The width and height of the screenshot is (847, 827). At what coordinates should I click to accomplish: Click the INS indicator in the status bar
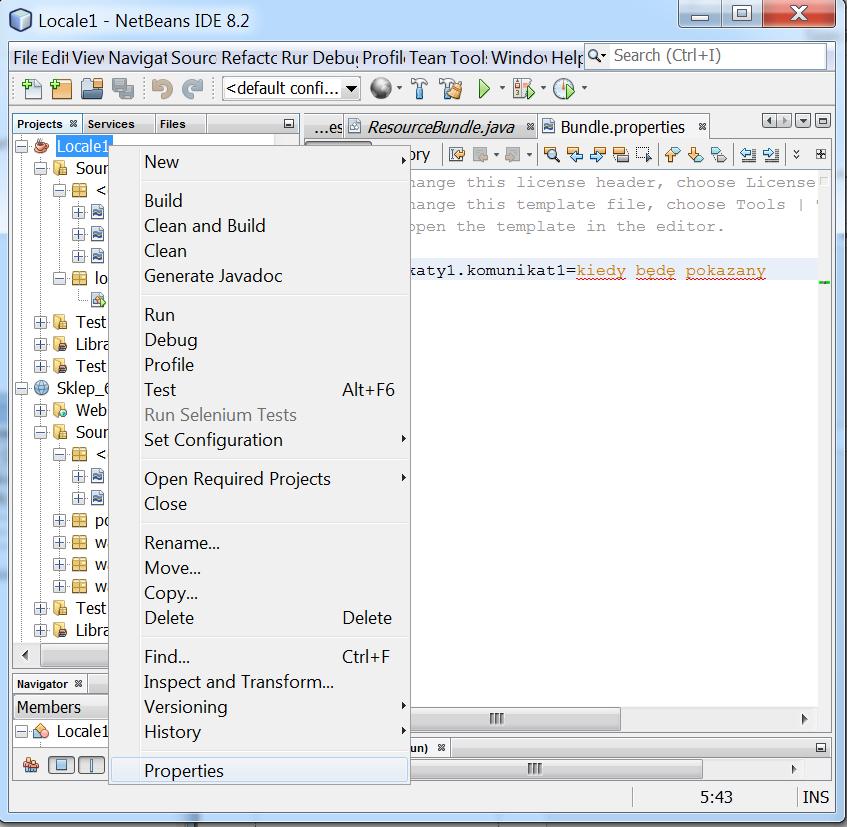(815, 797)
